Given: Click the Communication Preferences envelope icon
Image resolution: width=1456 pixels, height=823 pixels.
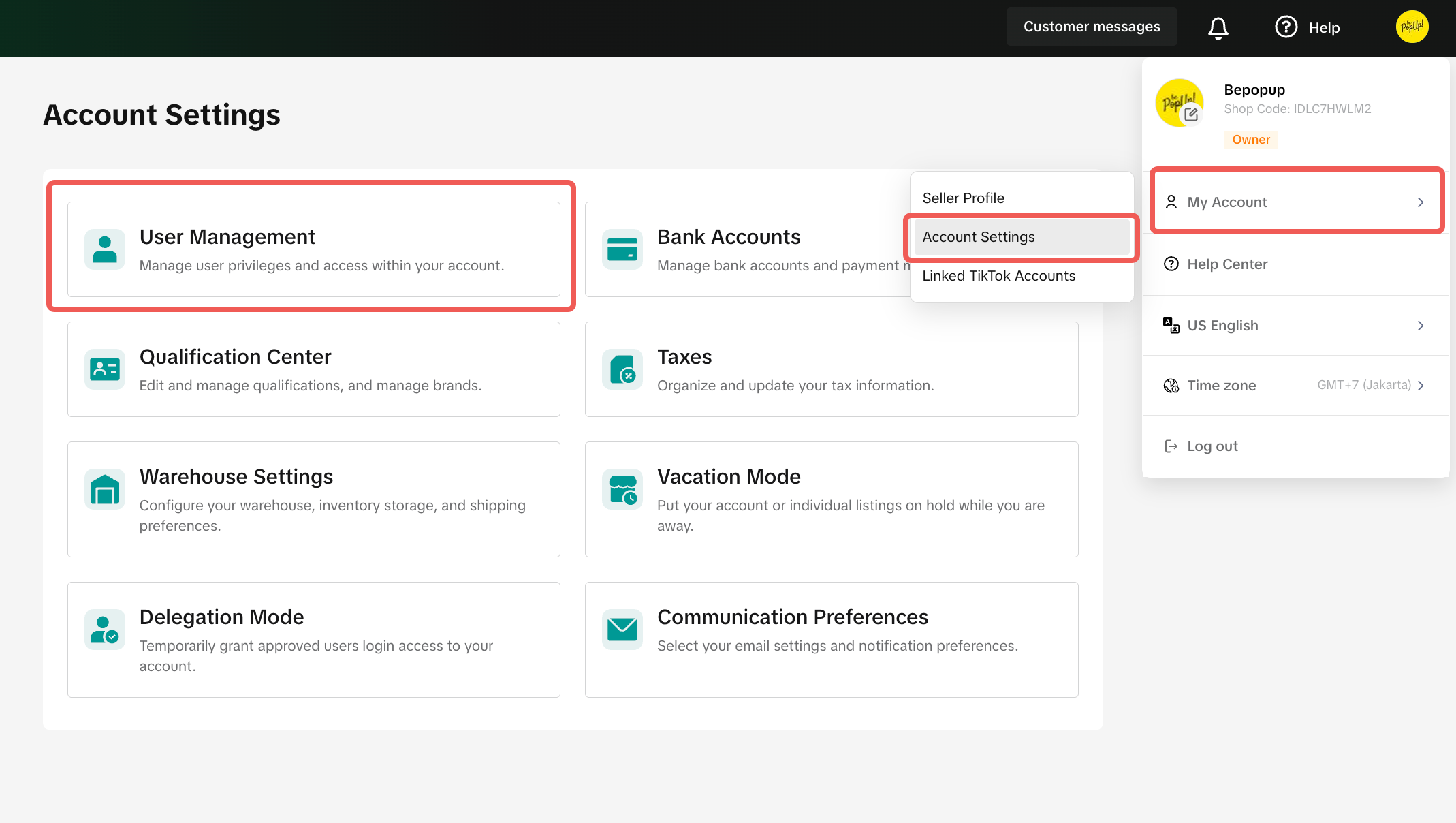Looking at the screenshot, I should [622, 630].
